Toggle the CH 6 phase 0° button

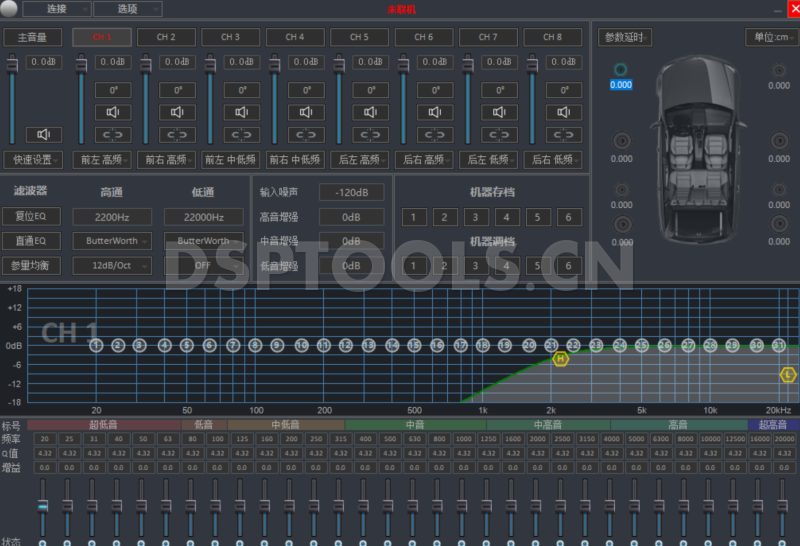(x=435, y=89)
